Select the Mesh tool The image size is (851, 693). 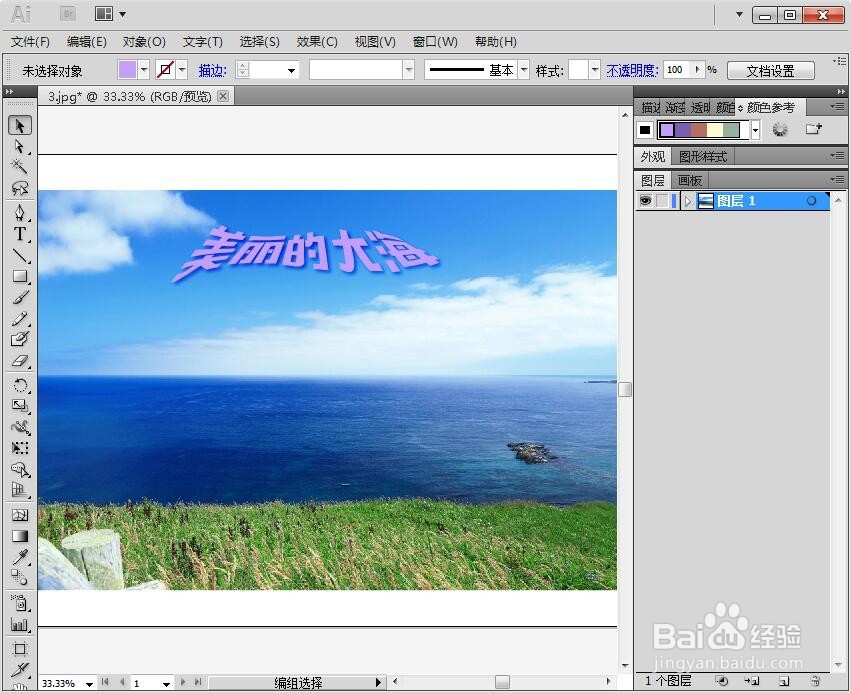20,515
